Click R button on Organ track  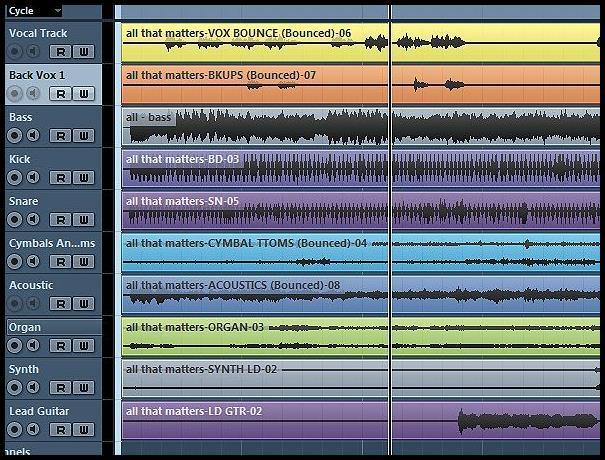click(x=61, y=346)
